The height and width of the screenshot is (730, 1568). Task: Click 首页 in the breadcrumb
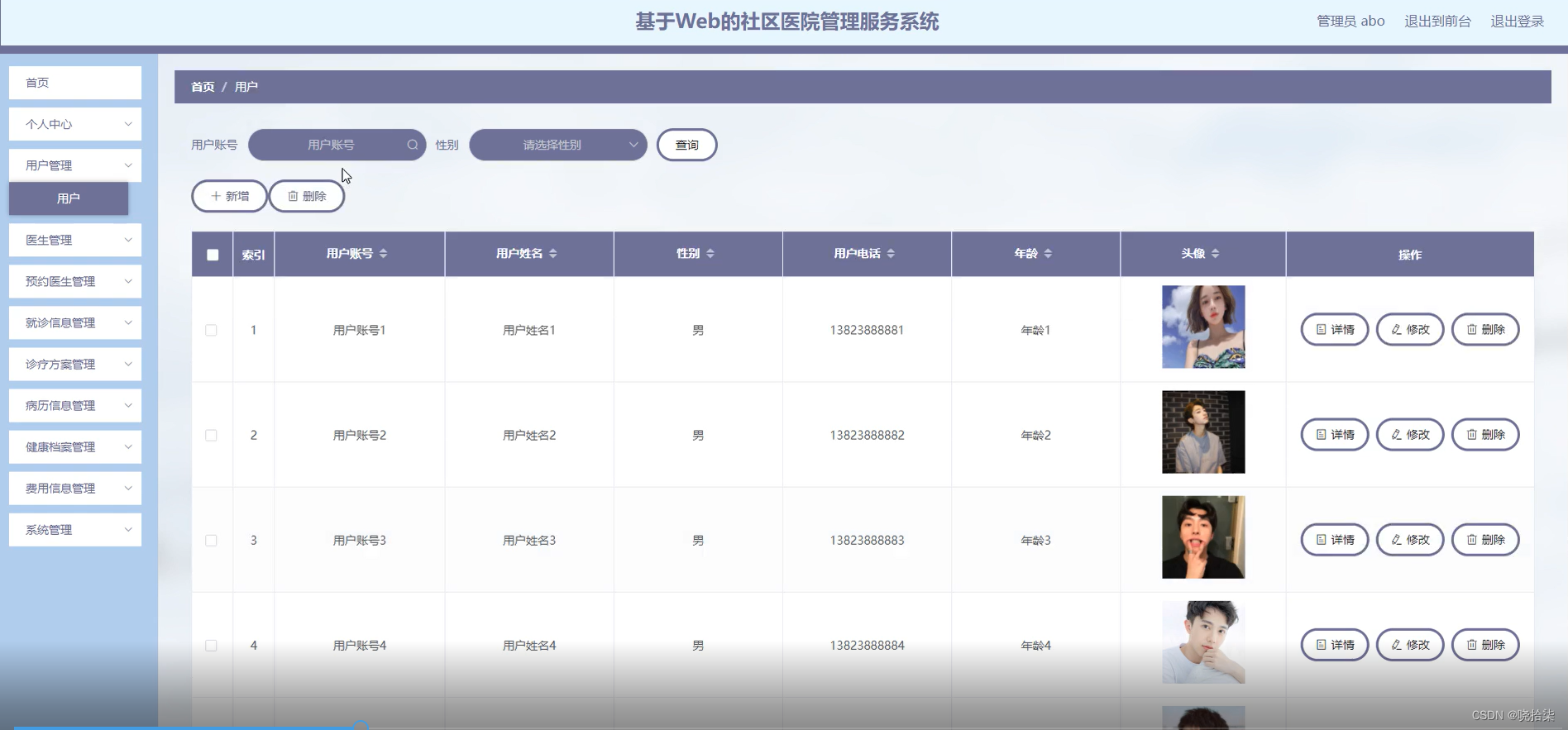(x=203, y=87)
